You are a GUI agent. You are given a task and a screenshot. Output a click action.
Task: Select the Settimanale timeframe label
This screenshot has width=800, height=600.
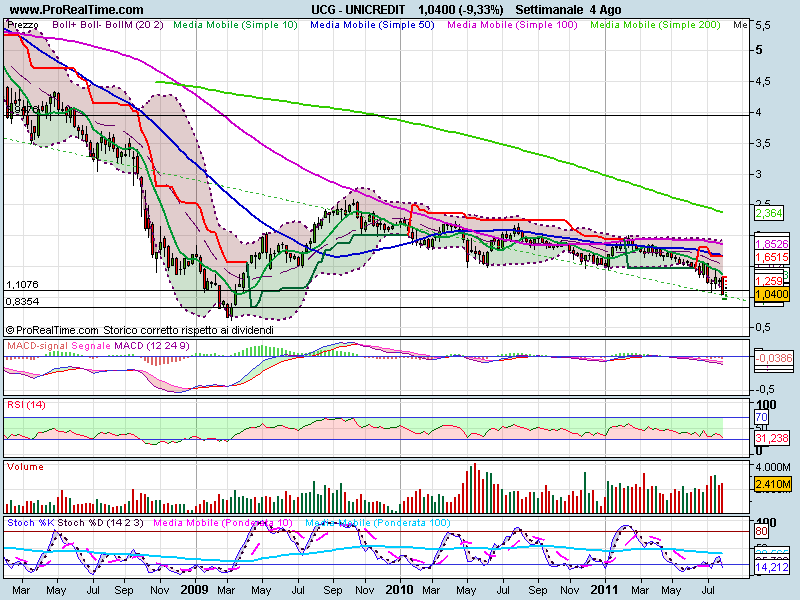tap(549, 9)
